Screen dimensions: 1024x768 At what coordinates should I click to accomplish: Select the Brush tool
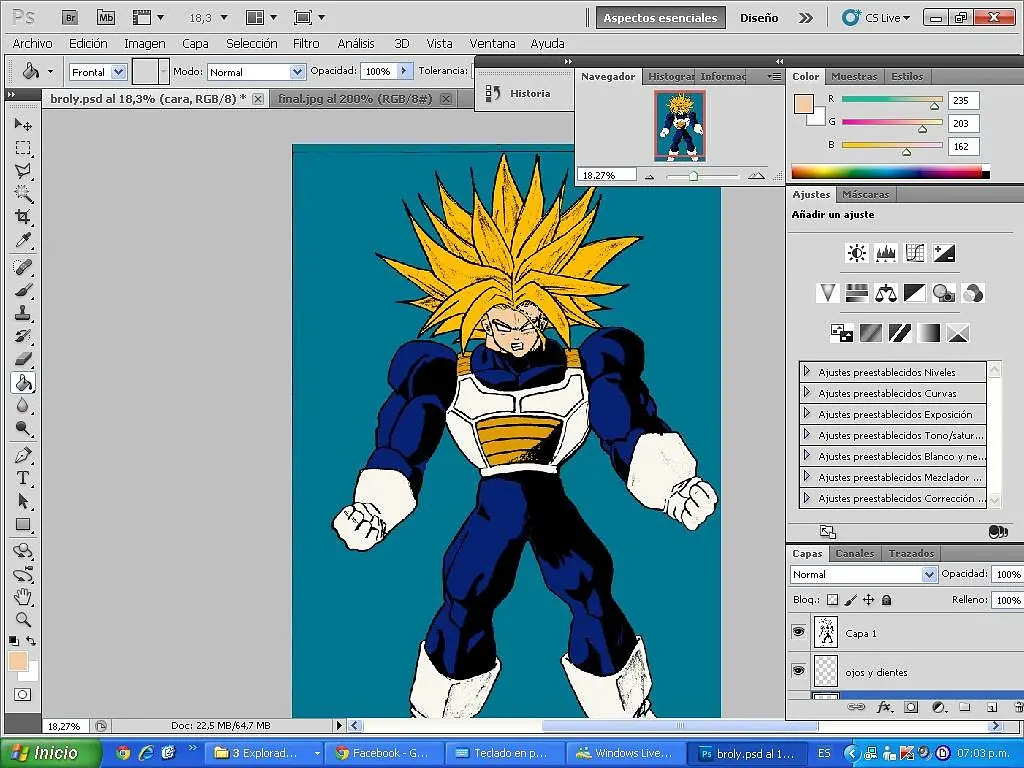23,290
